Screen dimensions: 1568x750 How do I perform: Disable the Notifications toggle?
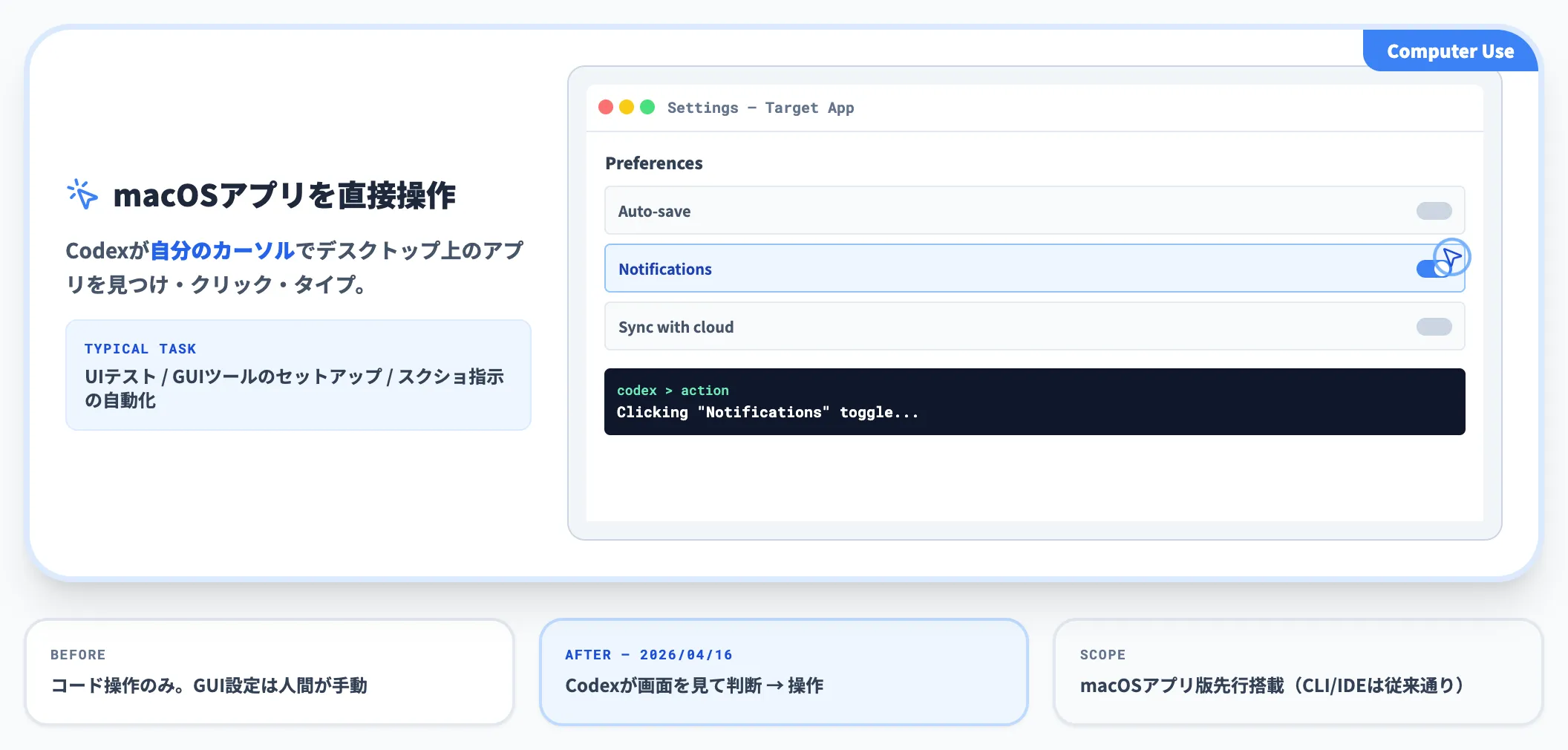coord(1431,269)
